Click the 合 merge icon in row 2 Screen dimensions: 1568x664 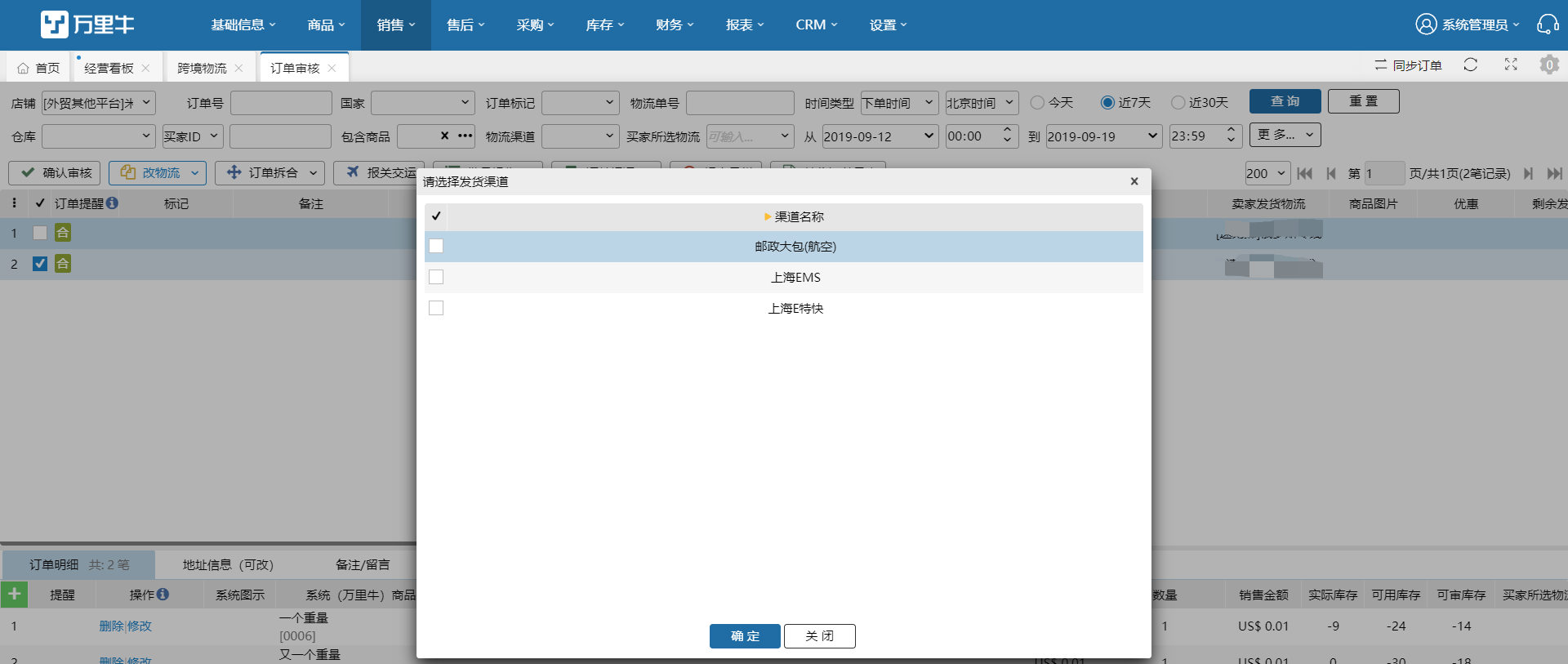63,264
